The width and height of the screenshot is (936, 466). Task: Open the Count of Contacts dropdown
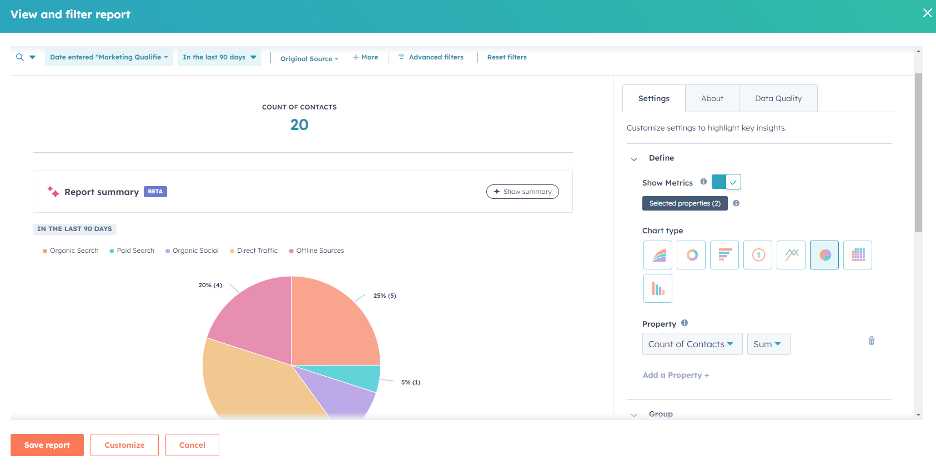[692, 344]
